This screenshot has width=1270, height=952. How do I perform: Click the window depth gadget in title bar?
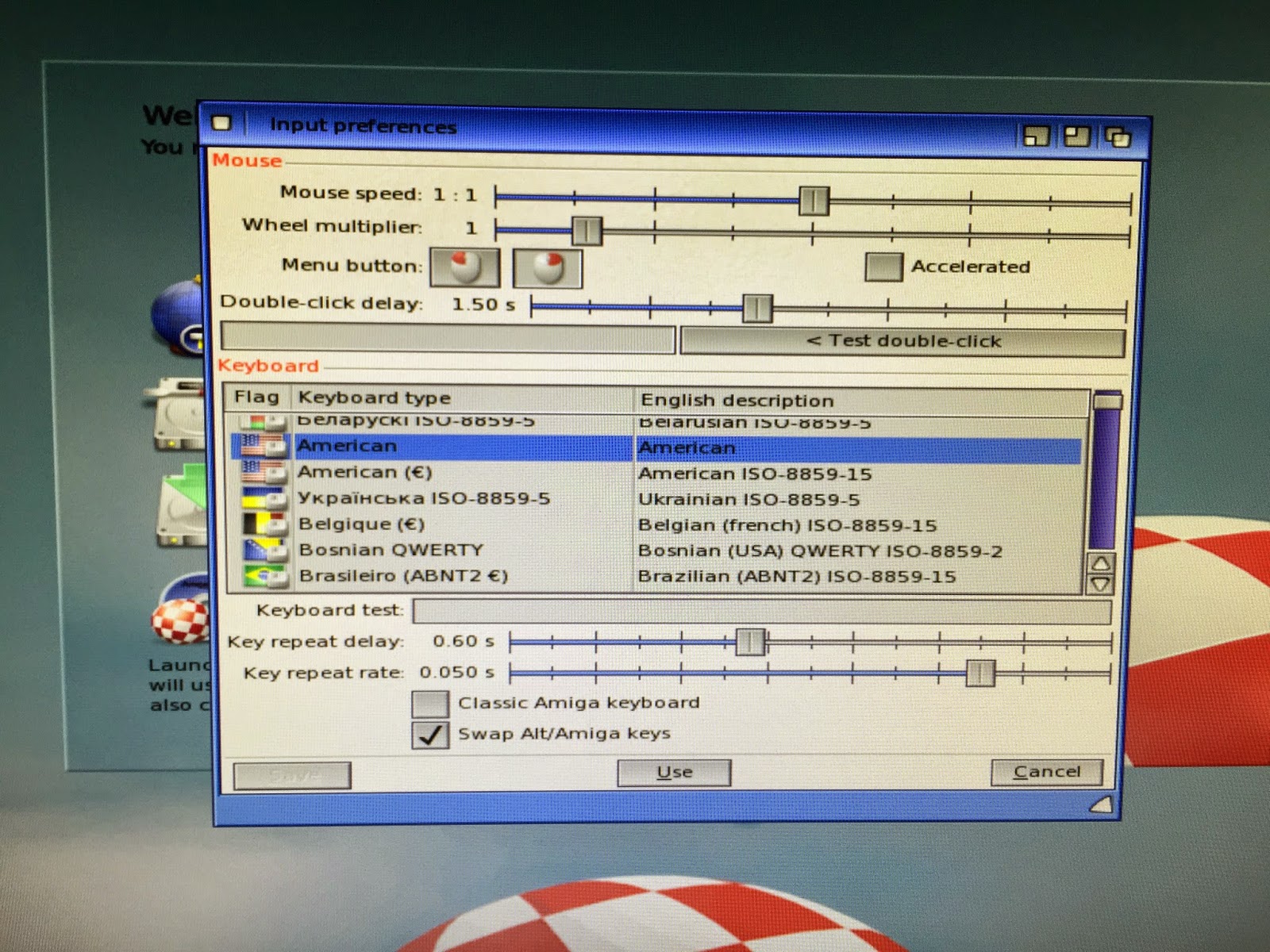1118,138
